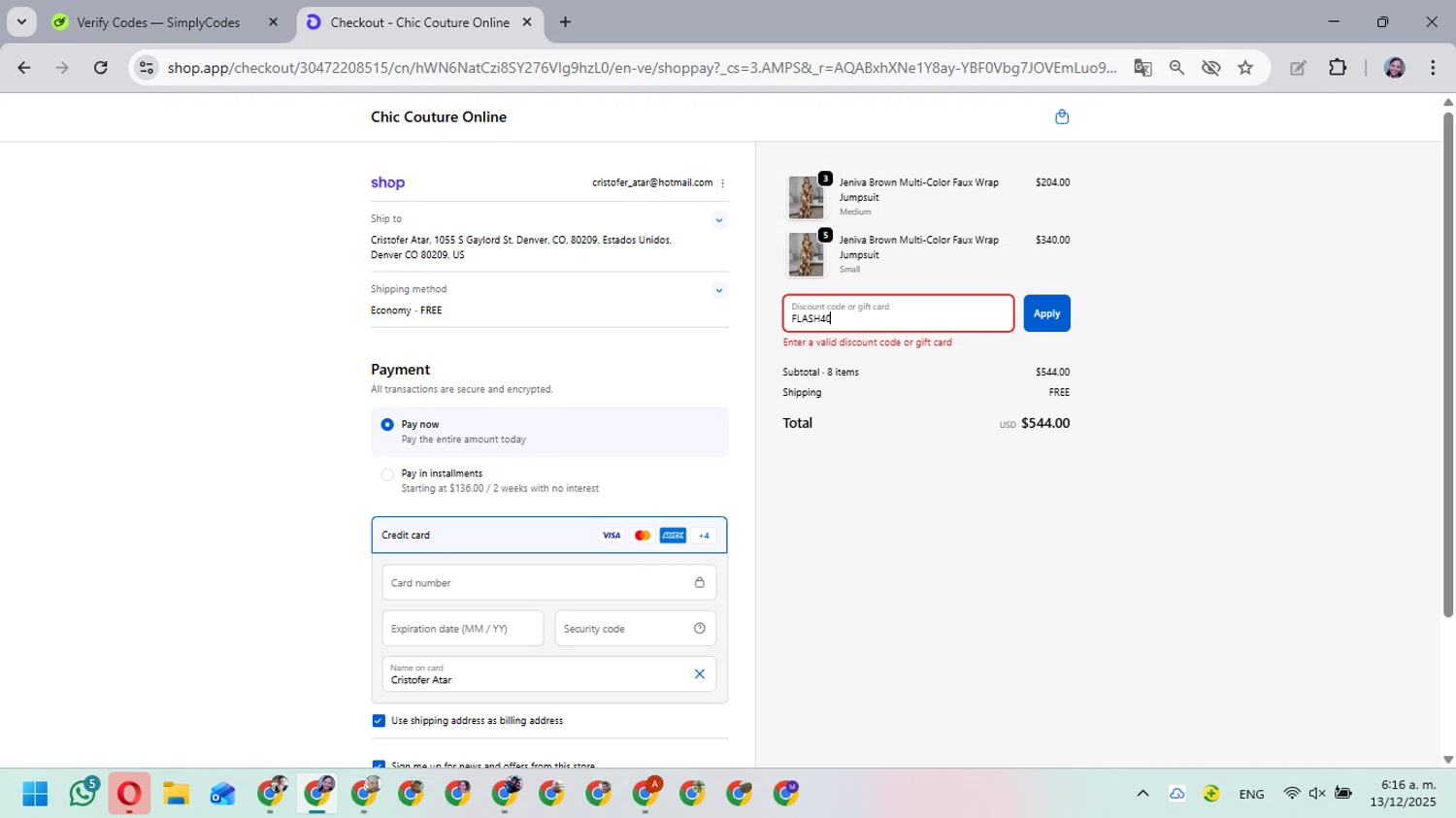Open the Chic Couture Online store link

click(x=439, y=116)
